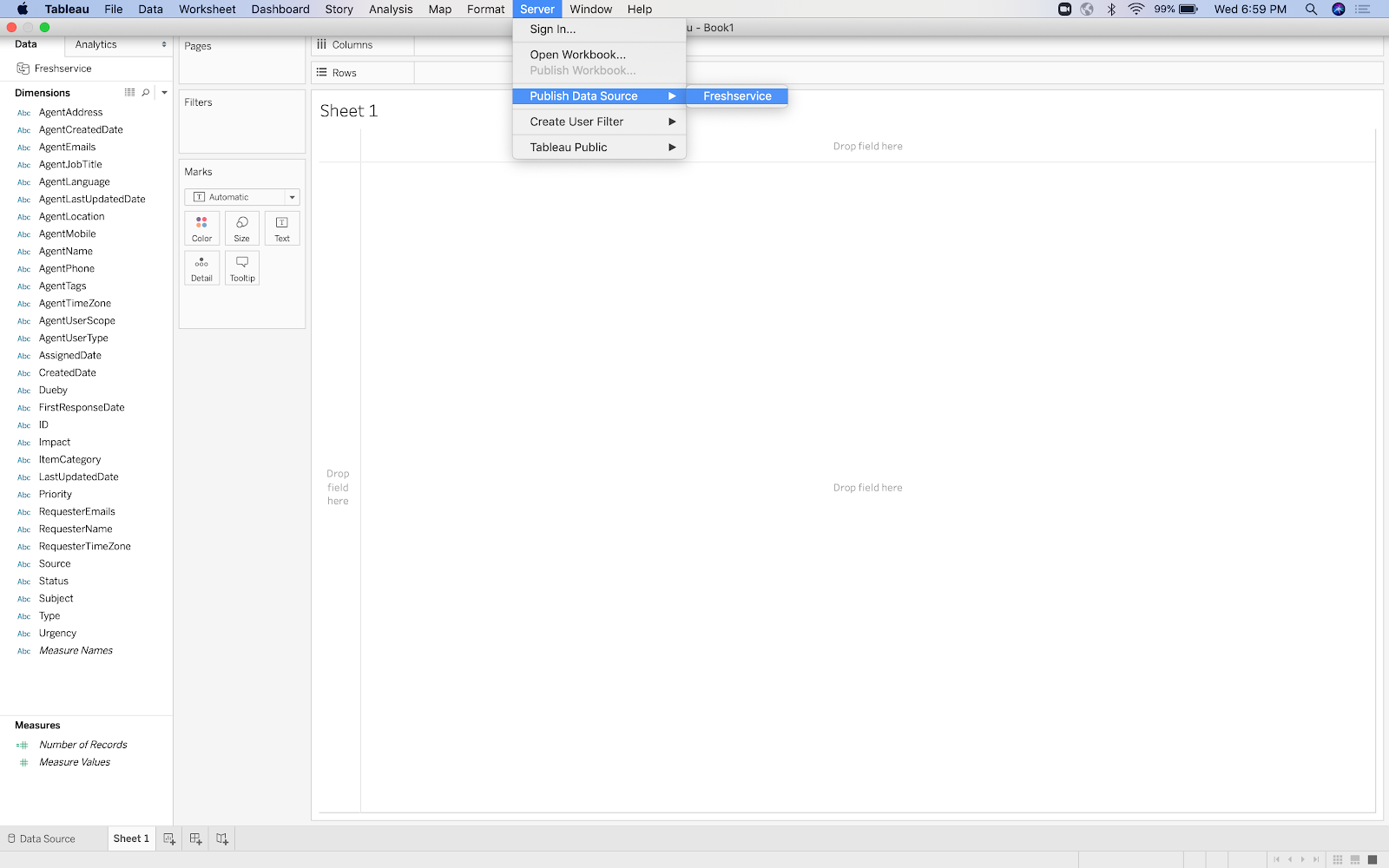
Task: Click the Measure Values hash icon
Action: 23,762
